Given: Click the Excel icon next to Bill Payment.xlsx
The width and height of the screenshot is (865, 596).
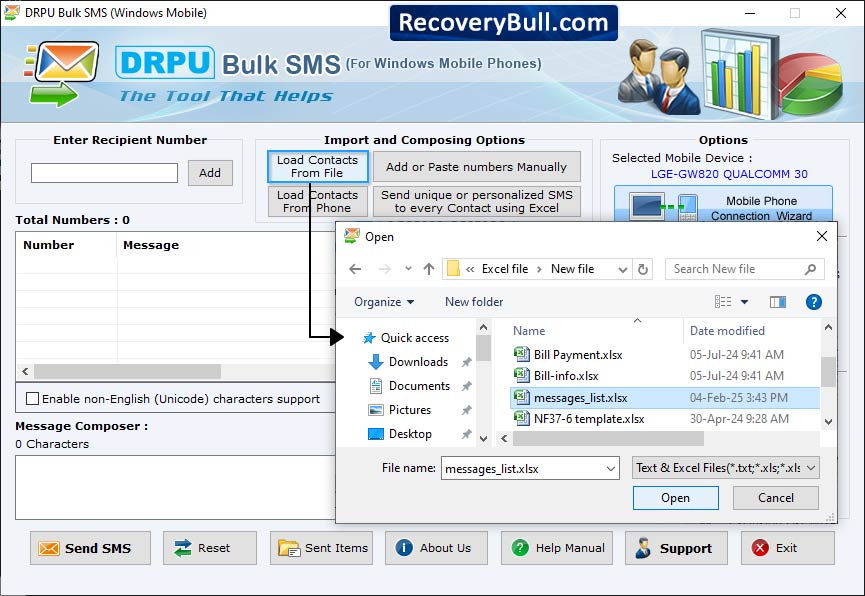Looking at the screenshot, I should pyautogui.click(x=521, y=354).
